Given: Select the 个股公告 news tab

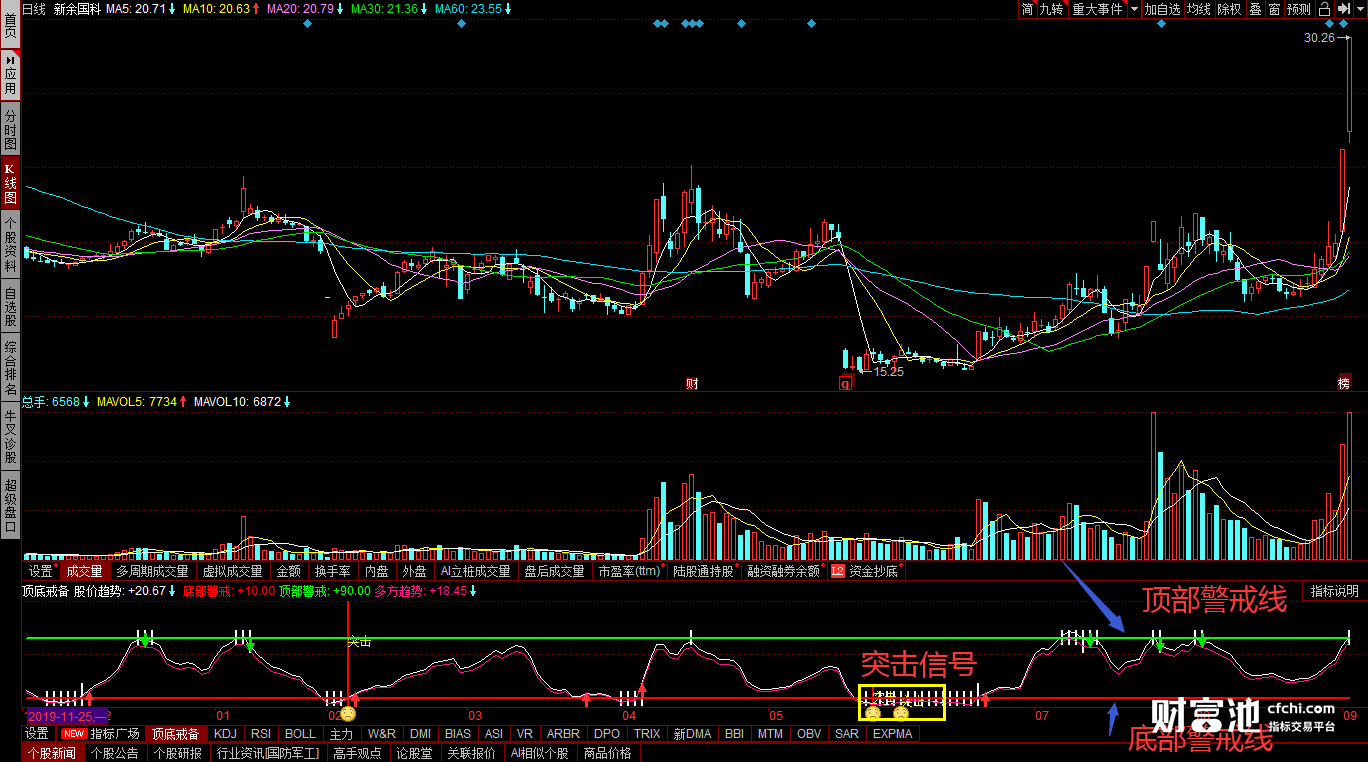Looking at the screenshot, I should point(115,753).
